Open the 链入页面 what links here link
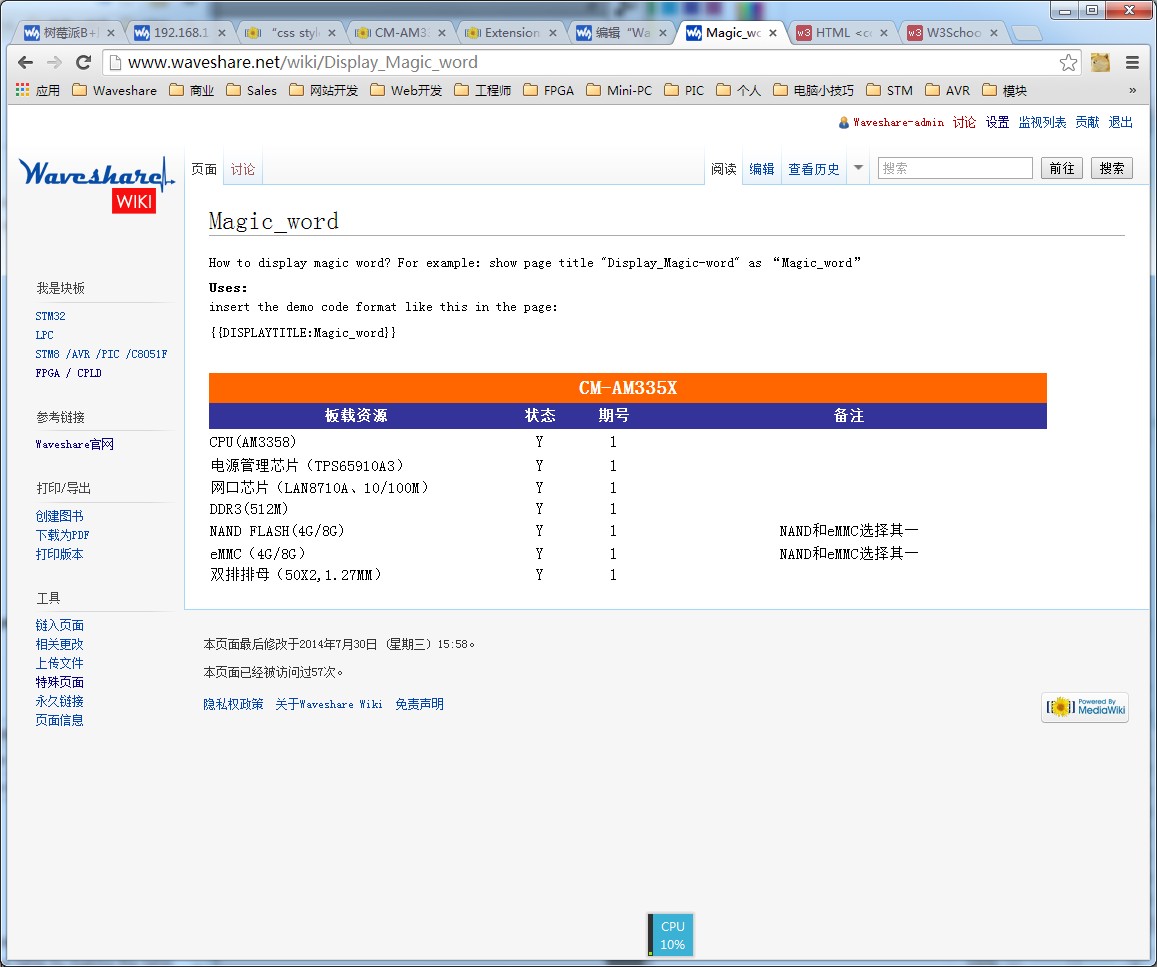The width and height of the screenshot is (1157, 967). coord(59,625)
